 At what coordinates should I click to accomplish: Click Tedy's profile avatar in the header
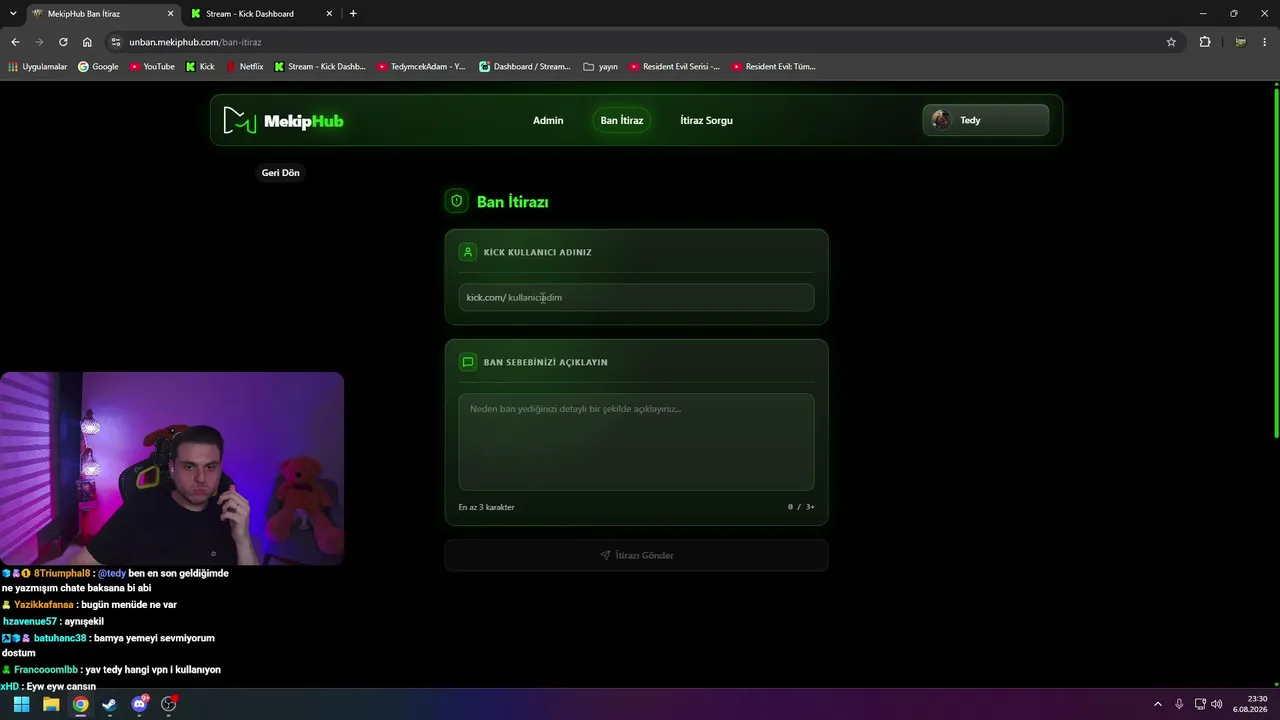[941, 120]
